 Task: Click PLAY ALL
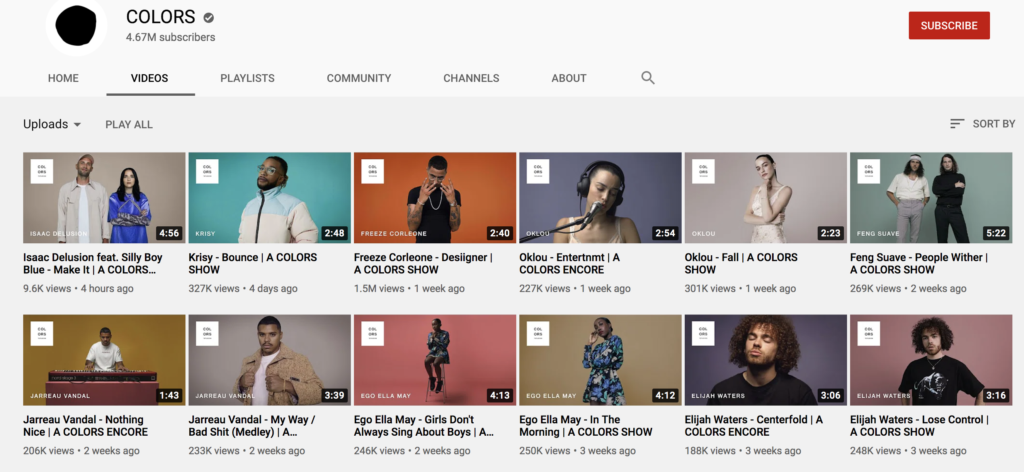coord(129,125)
